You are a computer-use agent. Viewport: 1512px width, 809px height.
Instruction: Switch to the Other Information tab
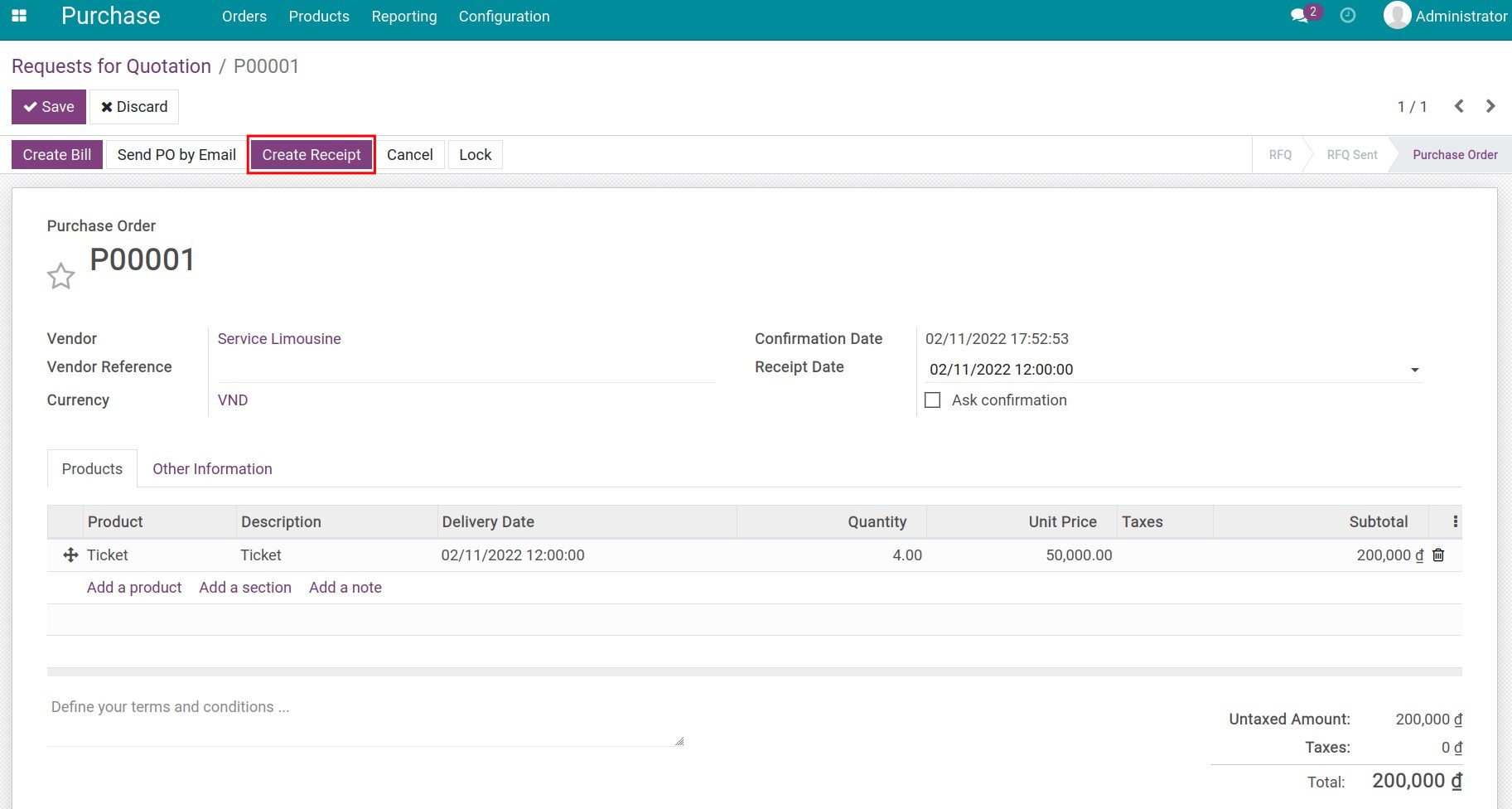pyautogui.click(x=212, y=469)
